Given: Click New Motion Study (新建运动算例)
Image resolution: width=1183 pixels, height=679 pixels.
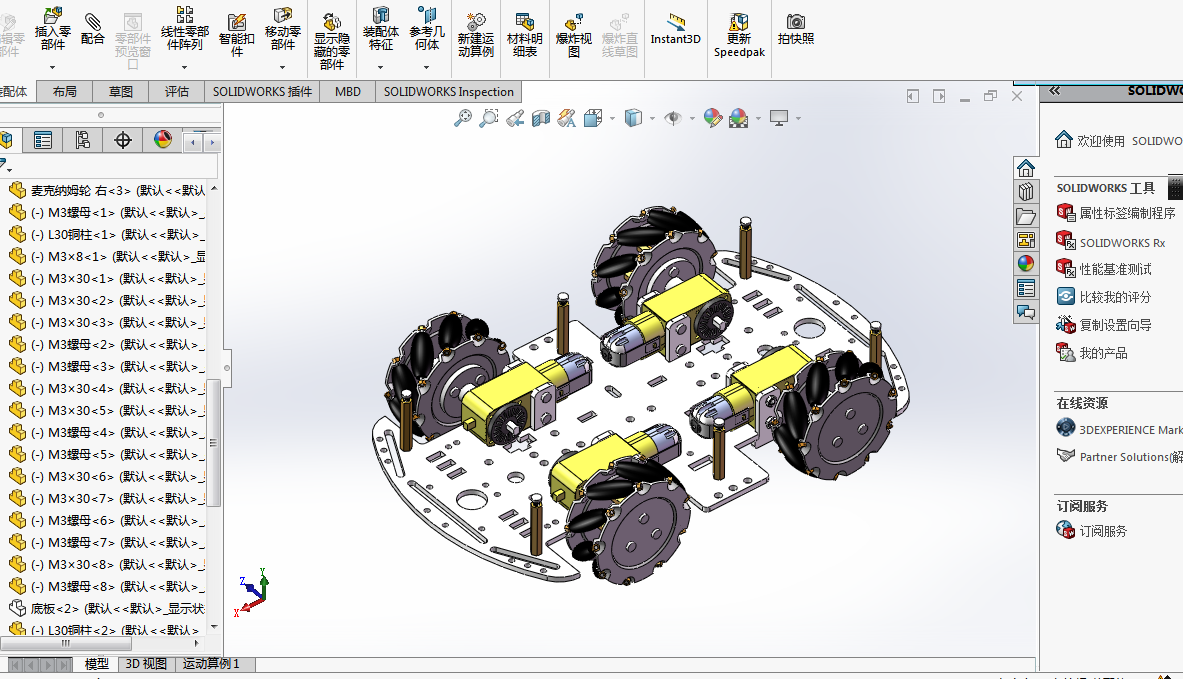Looking at the screenshot, I should [475, 35].
